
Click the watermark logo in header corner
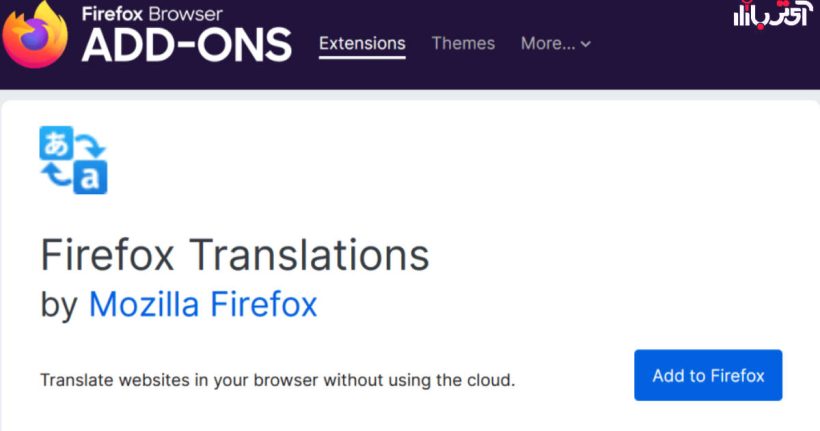point(771,14)
